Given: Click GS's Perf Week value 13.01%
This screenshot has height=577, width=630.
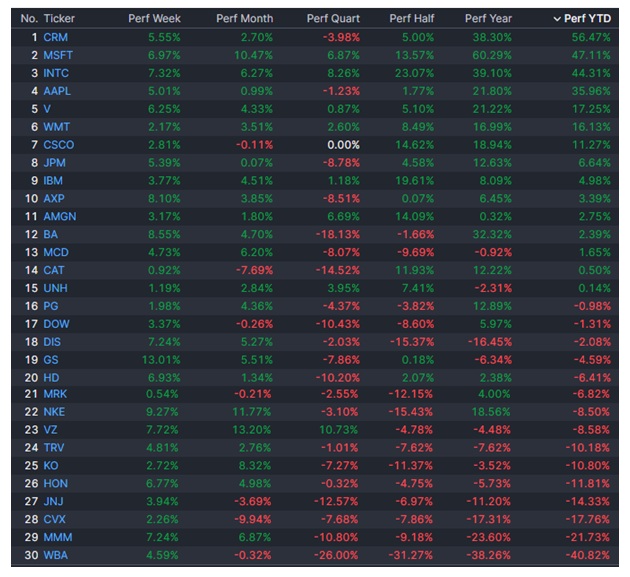Looking at the screenshot, I should click(x=161, y=360).
